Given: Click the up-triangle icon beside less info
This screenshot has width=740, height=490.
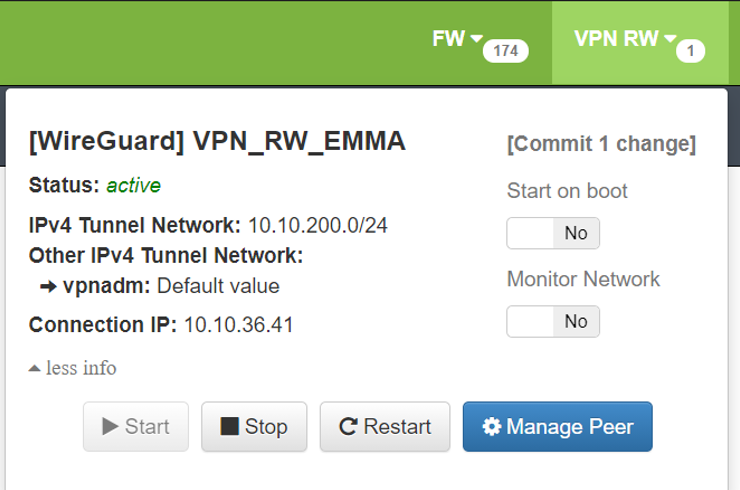Looking at the screenshot, I should 35,368.
